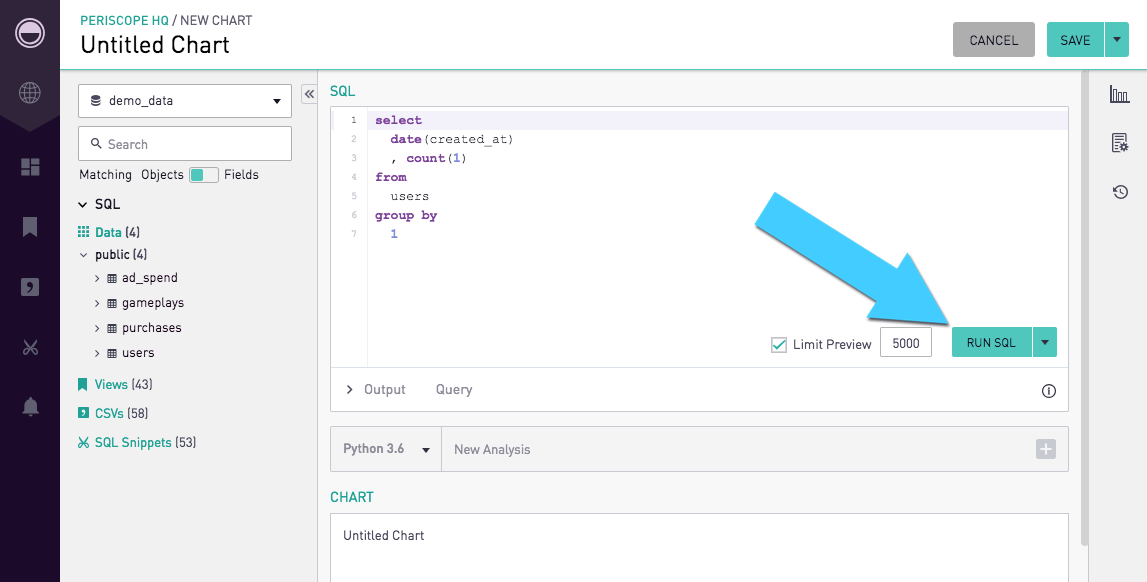This screenshot has height=582, width=1147.
Task: Click the bookmark views icon in the sidebar
Action: [30, 227]
